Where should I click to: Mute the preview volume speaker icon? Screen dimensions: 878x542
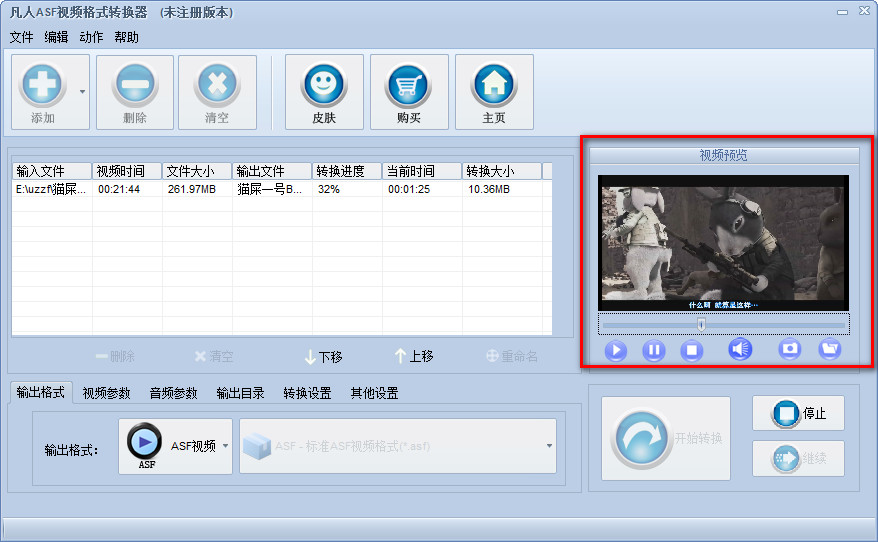(x=740, y=349)
